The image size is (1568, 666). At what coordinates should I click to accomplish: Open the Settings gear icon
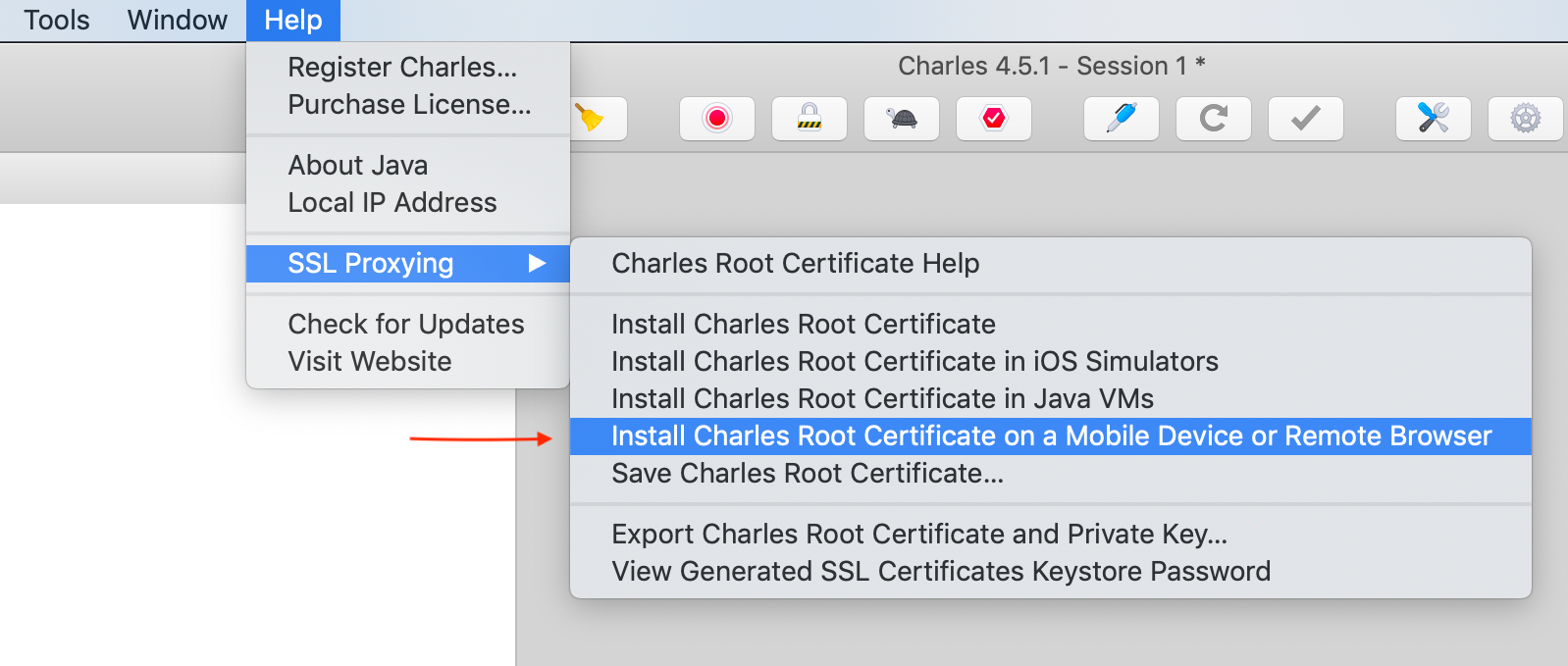click(1526, 119)
